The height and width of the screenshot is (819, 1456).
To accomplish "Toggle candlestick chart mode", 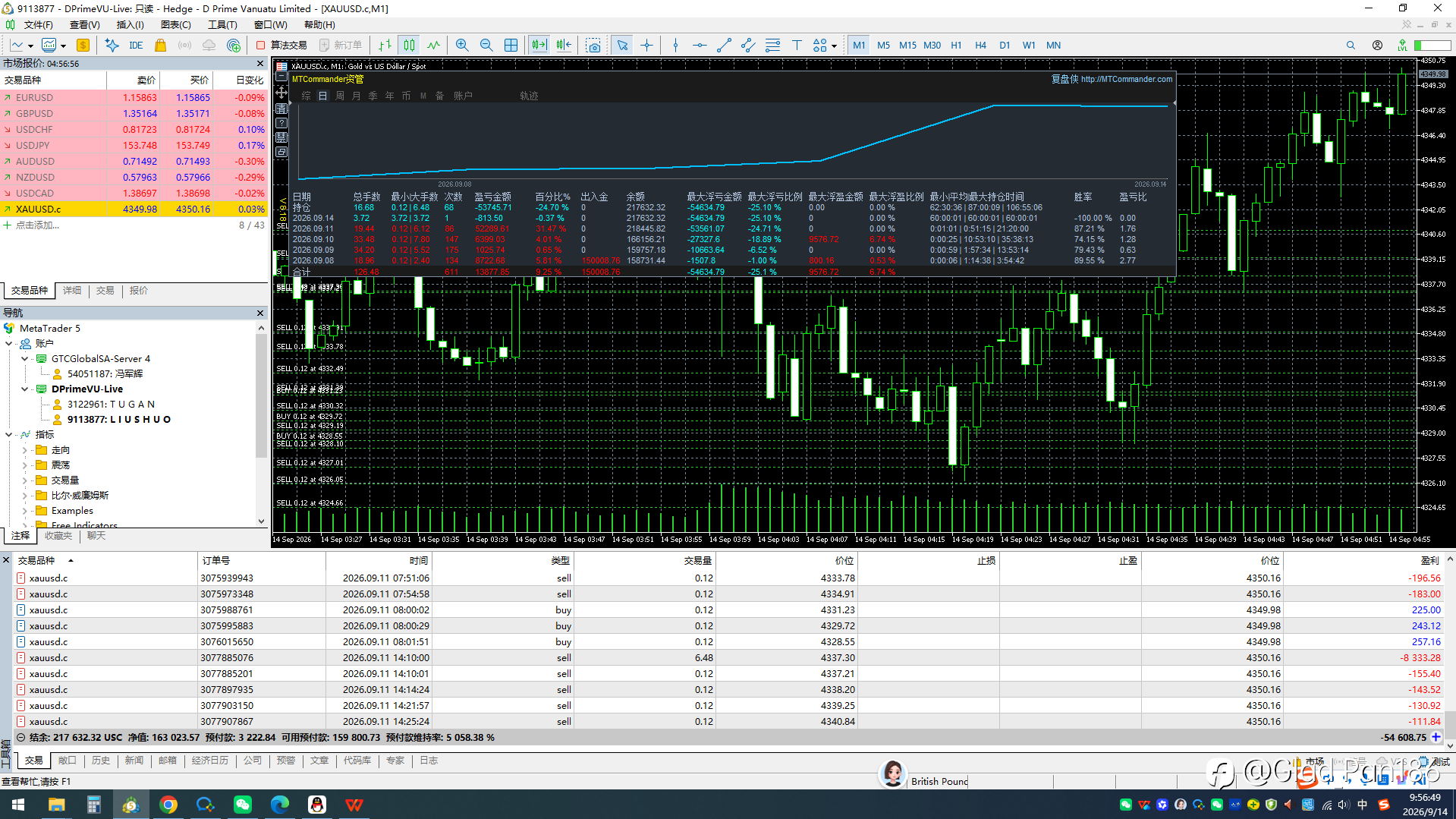I will click(409, 46).
